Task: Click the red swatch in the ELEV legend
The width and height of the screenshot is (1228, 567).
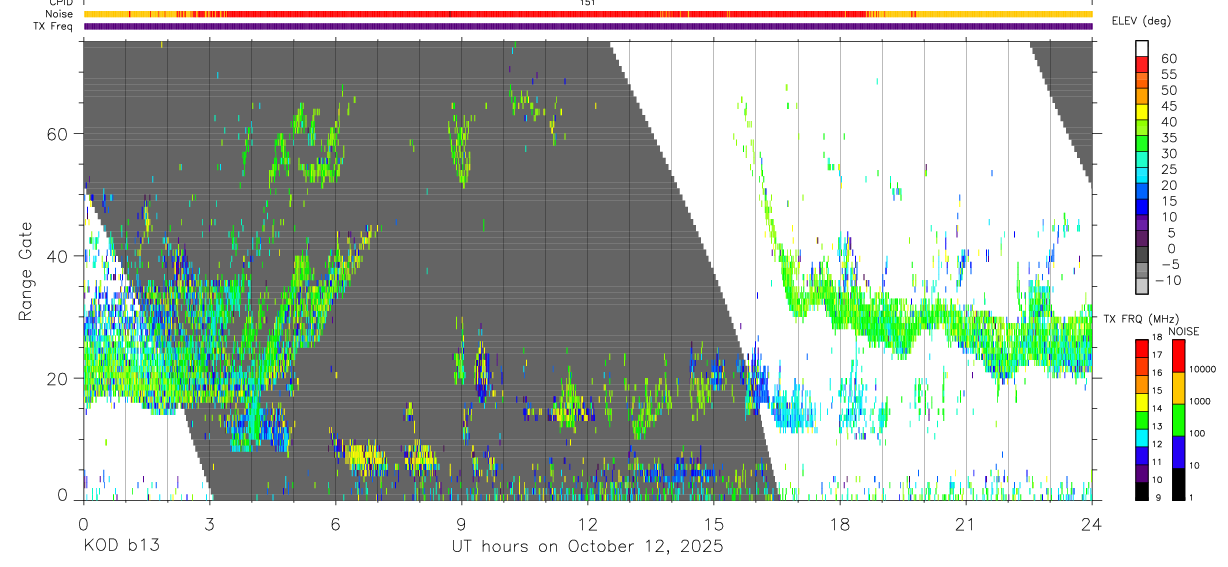Action: click(x=1142, y=64)
